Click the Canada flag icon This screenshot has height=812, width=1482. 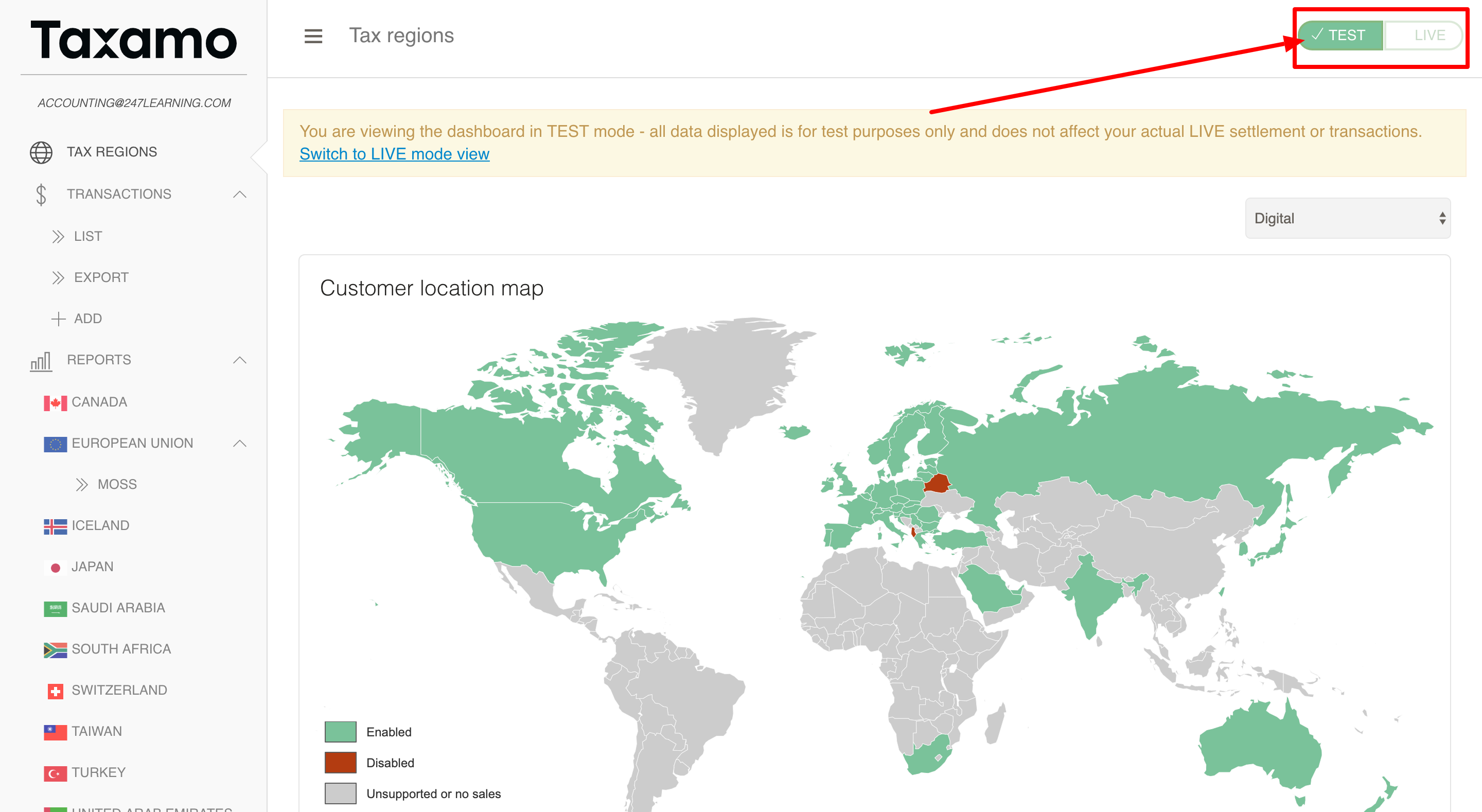(x=55, y=403)
